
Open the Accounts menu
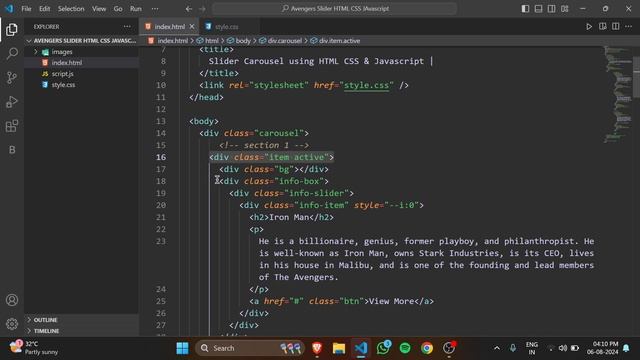12,300
